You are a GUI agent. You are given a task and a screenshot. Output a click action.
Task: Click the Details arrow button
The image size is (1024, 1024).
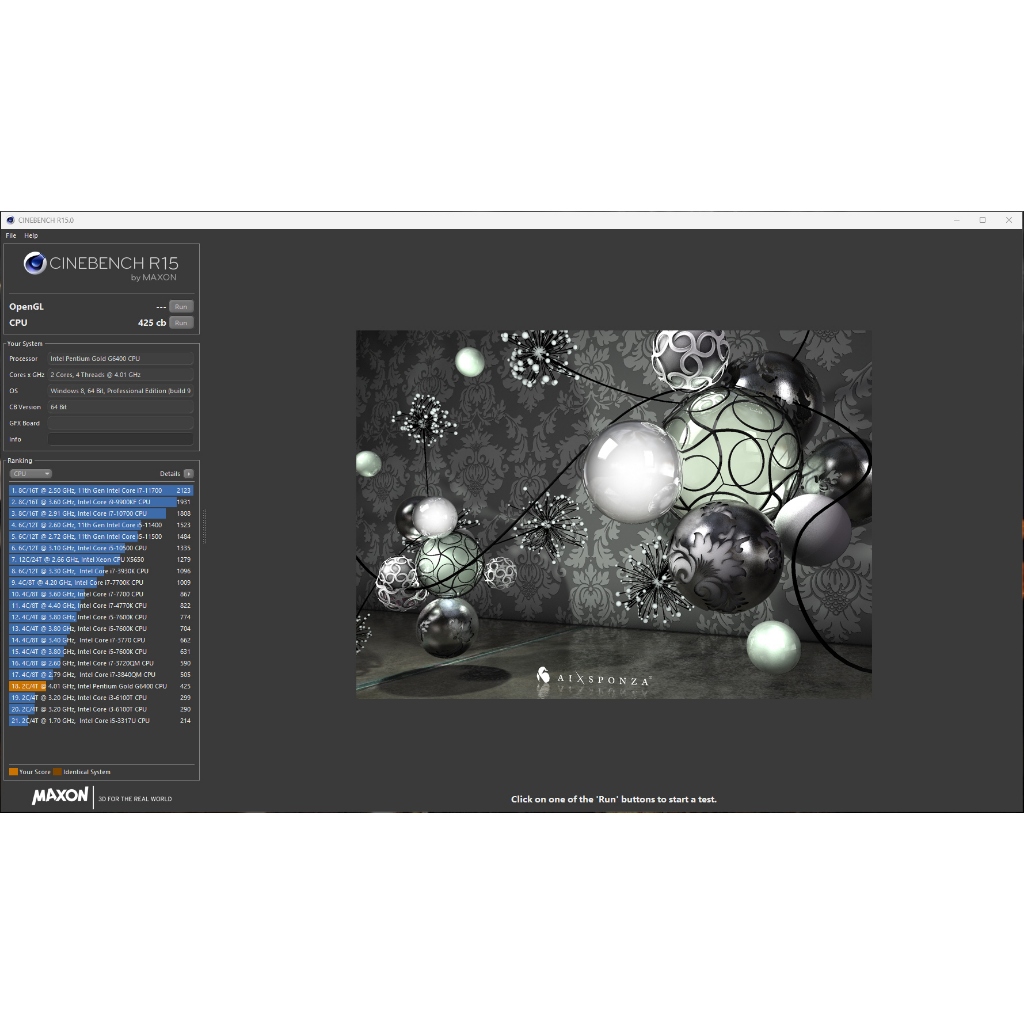[188, 474]
